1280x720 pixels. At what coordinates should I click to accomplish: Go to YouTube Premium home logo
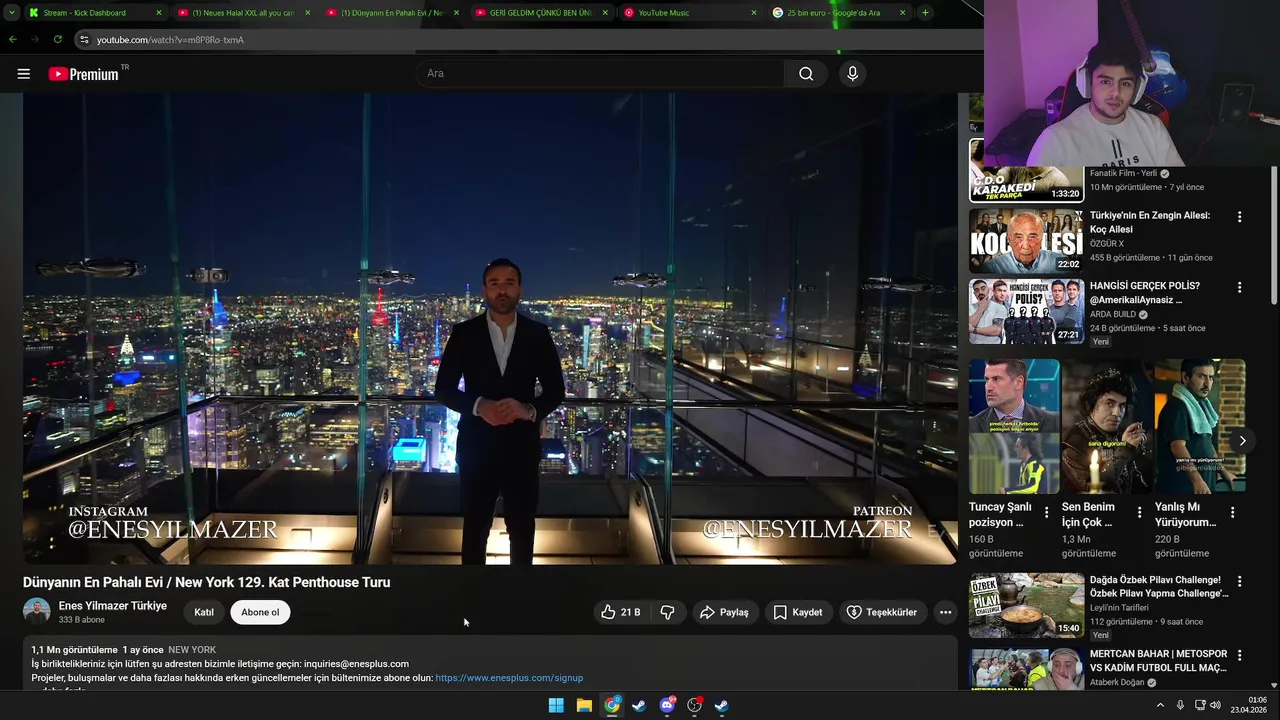84,74
